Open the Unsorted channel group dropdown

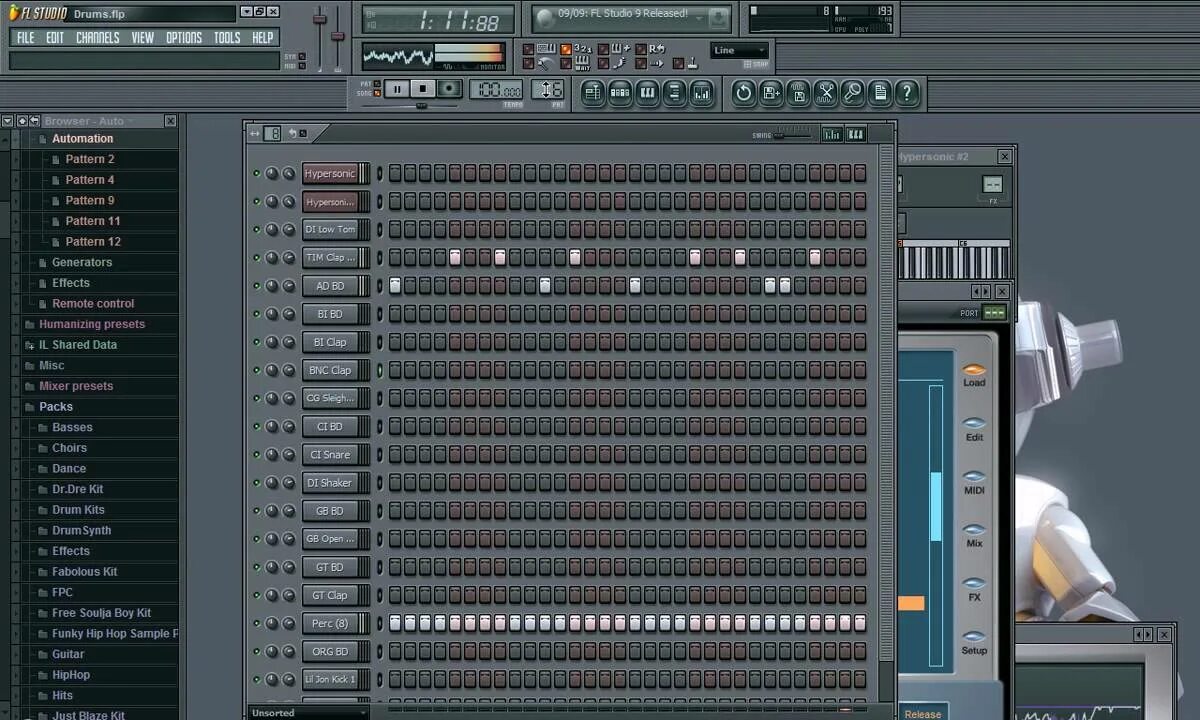308,713
